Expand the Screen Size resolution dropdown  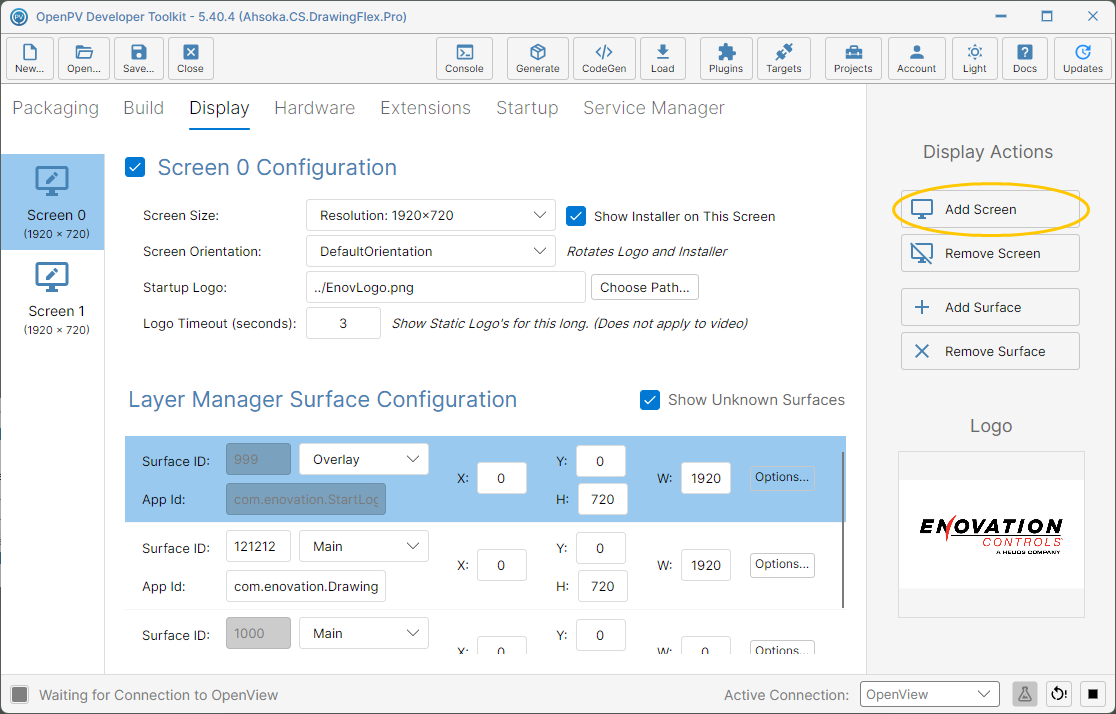point(431,215)
